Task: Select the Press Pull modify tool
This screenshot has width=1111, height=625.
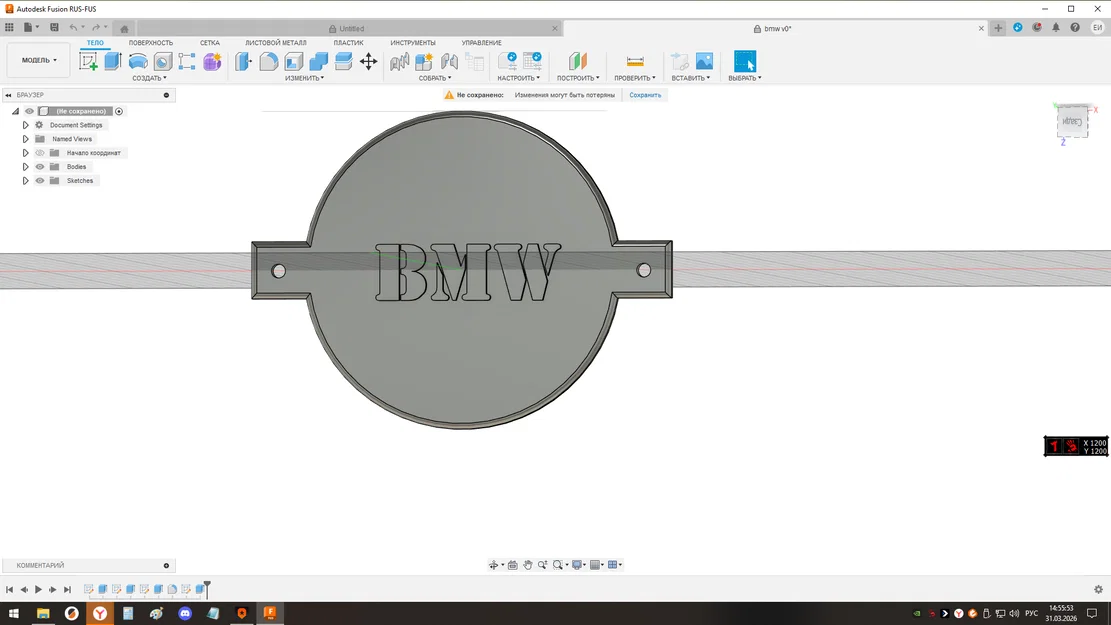Action: coord(243,61)
